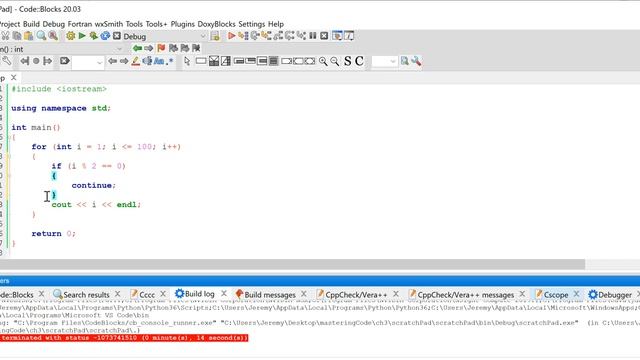
Task: Toggle search in selected text icon
Action: (x=147, y=61)
